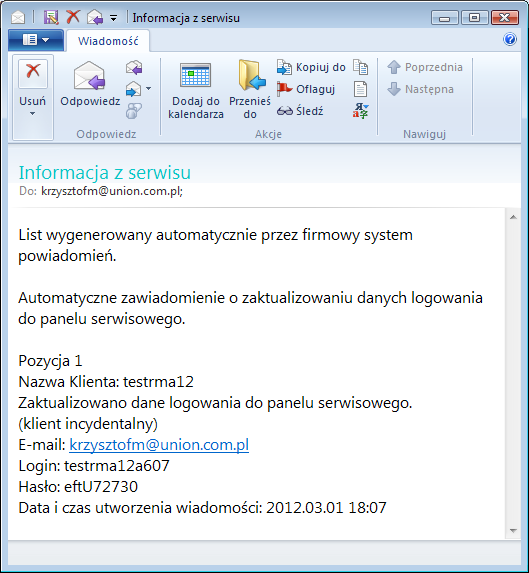Viewport: 529px width, 573px height.
Task: Click the subject heading Informacja z serwisu
Action: 104,172
